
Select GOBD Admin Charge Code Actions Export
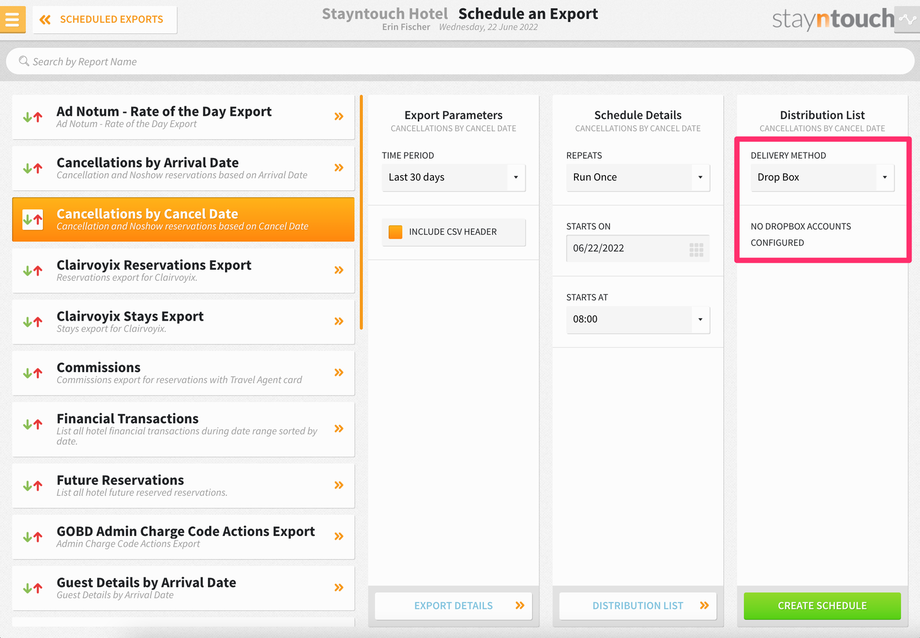tap(183, 536)
